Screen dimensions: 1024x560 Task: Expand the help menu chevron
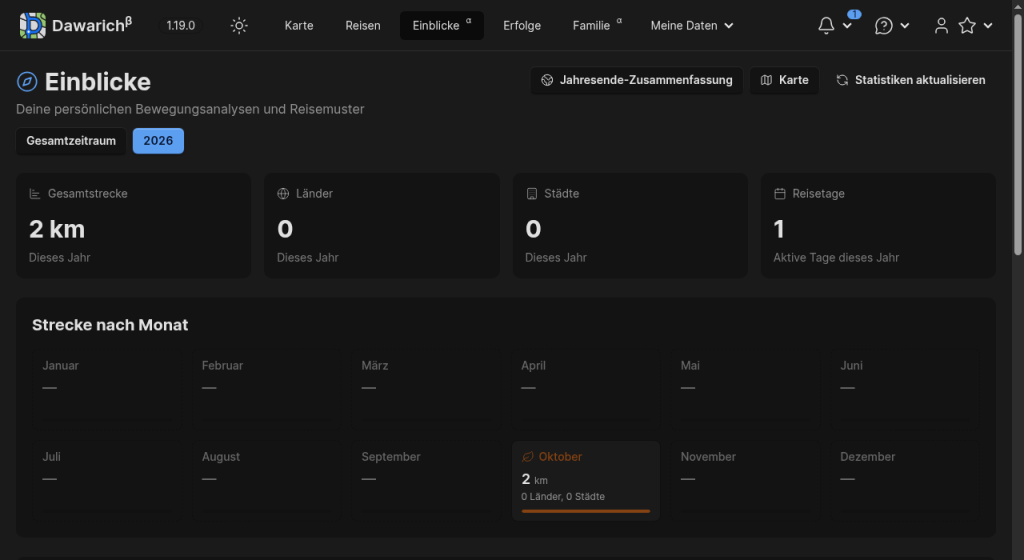904,25
